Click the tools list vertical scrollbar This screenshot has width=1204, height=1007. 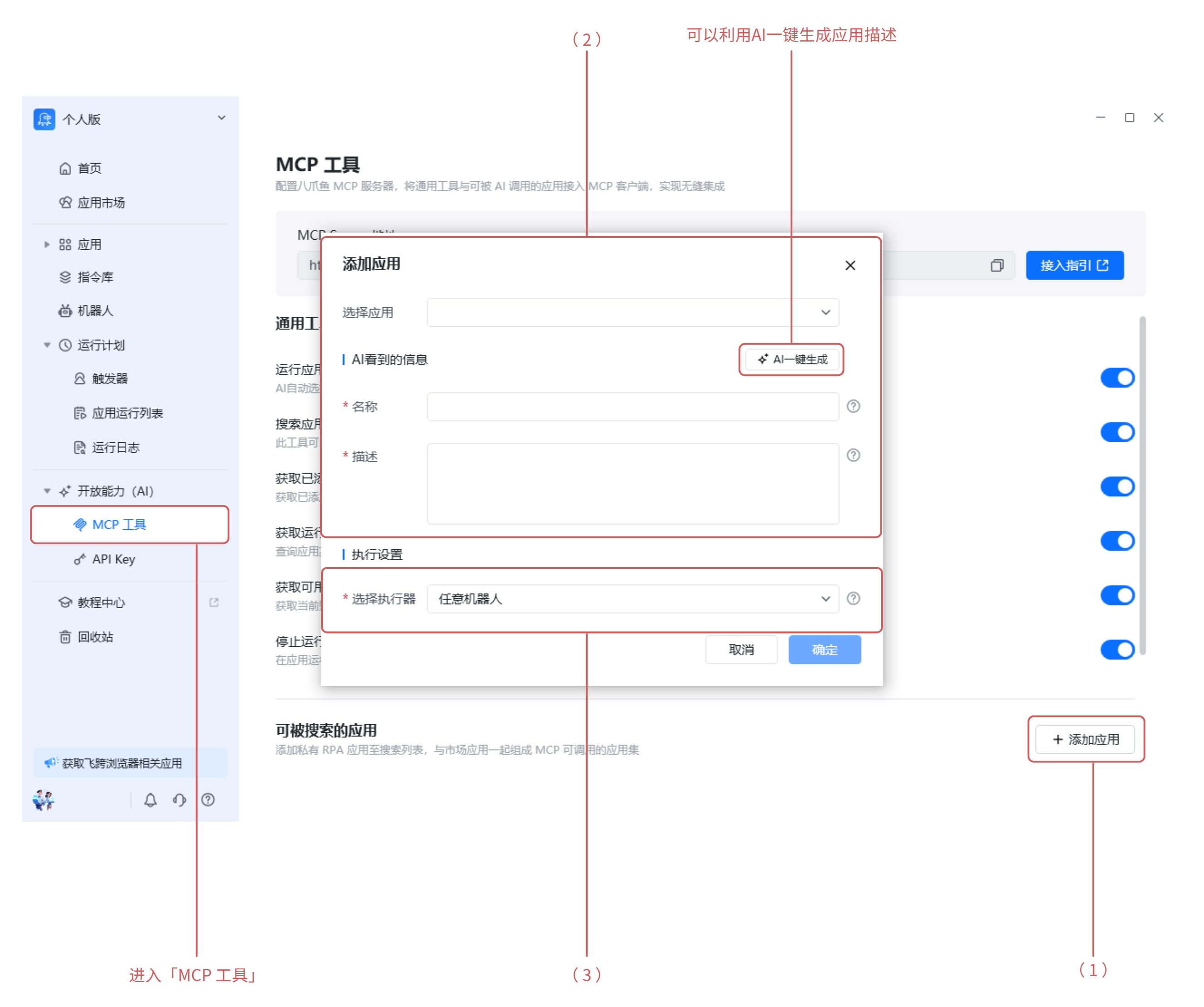(1143, 486)
